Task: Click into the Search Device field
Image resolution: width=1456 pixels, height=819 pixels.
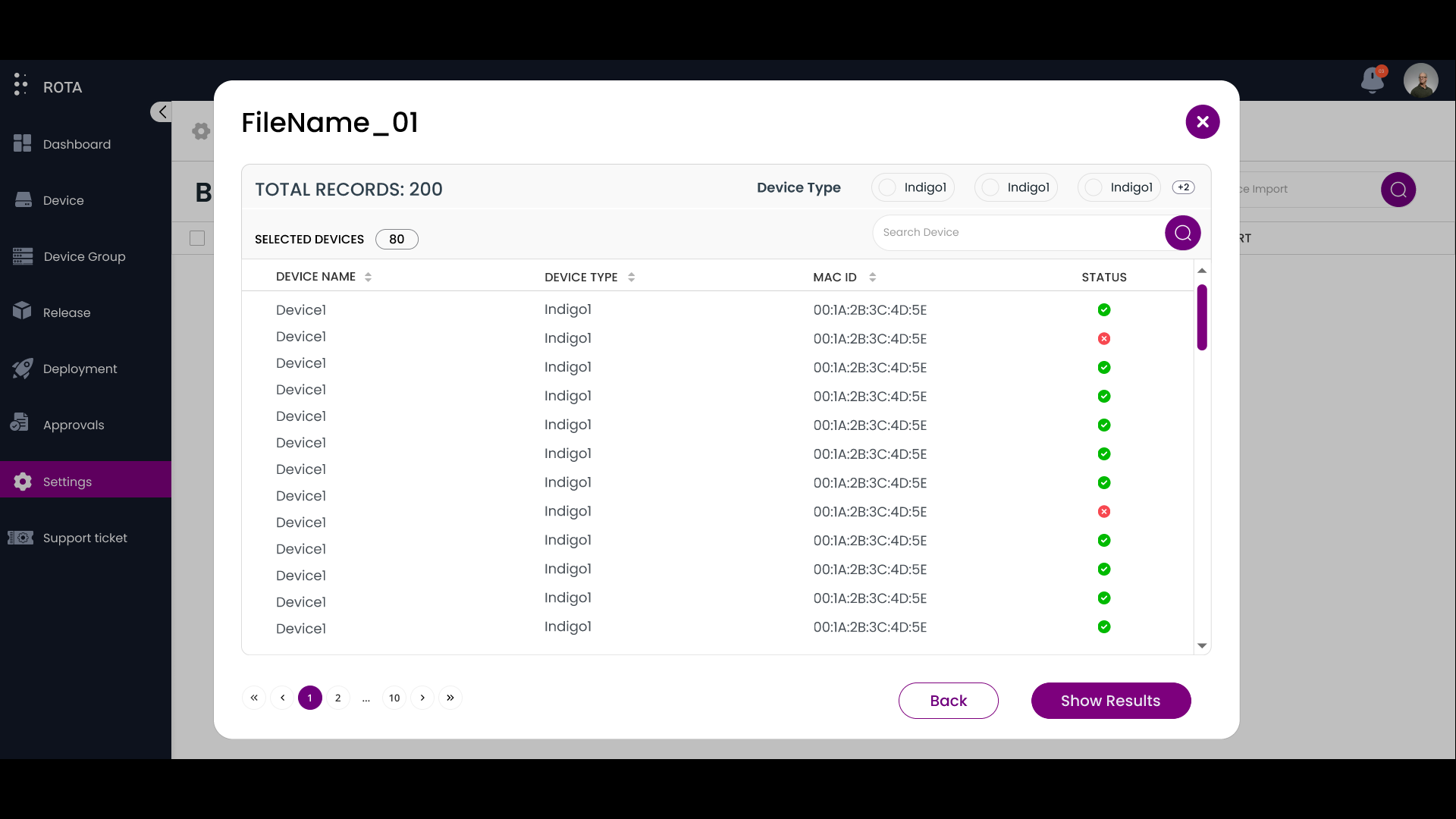Action: [1016, 233]
